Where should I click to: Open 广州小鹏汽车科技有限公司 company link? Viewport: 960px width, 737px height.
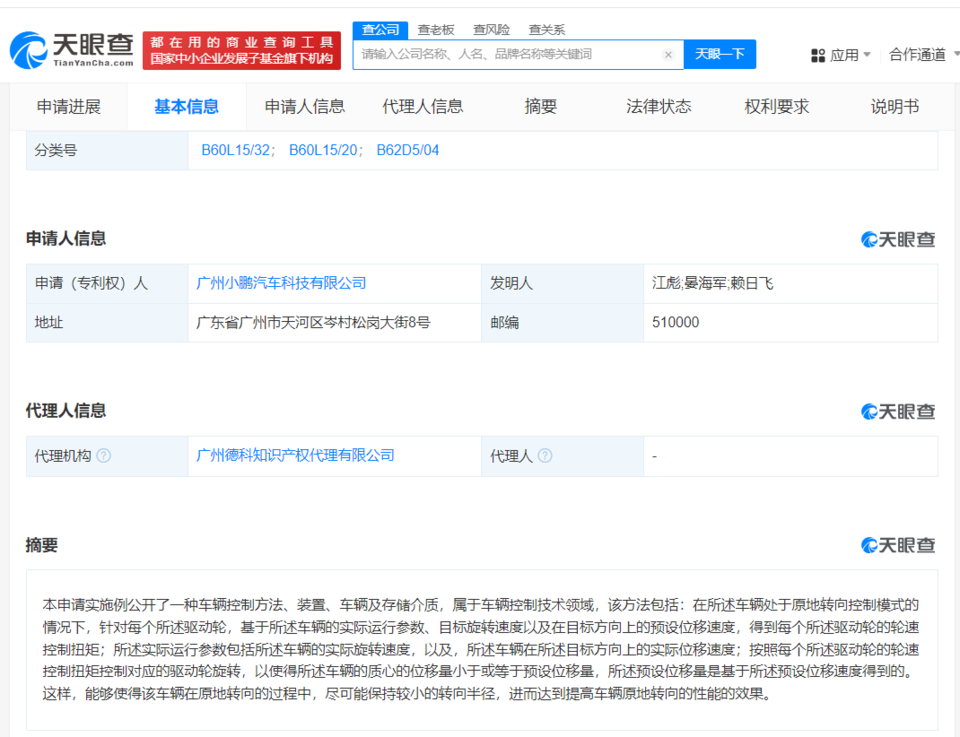tap(281, 283)
